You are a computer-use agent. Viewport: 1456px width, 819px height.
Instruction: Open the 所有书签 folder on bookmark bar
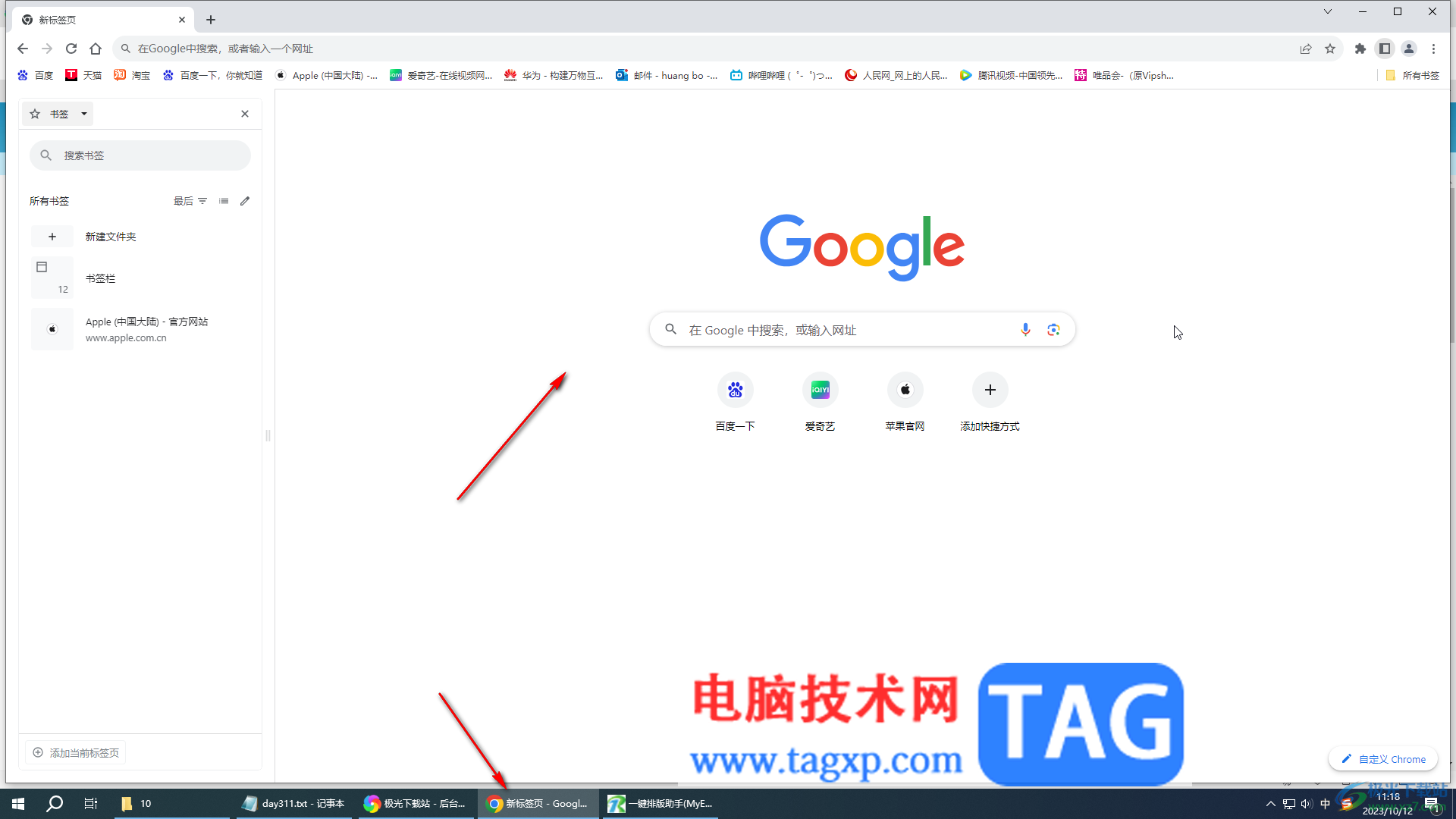click(1412, 75)
